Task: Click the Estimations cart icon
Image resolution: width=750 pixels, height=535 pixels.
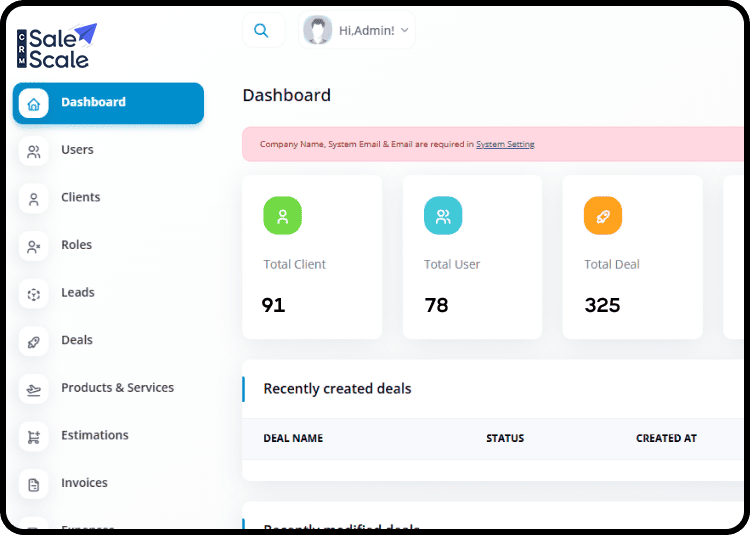Action: point(34,437)
